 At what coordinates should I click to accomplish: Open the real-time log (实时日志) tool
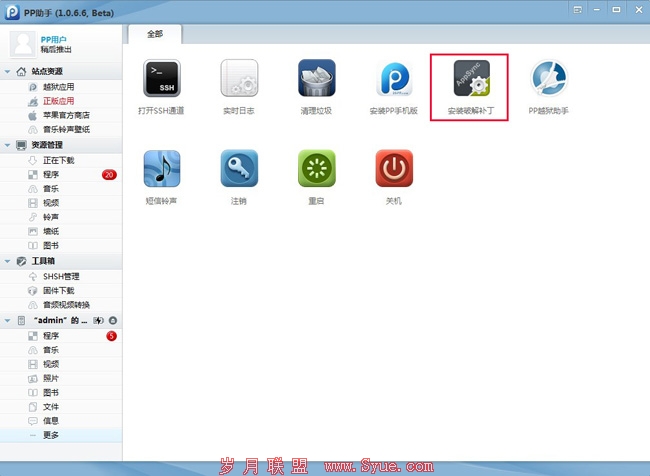239,78
